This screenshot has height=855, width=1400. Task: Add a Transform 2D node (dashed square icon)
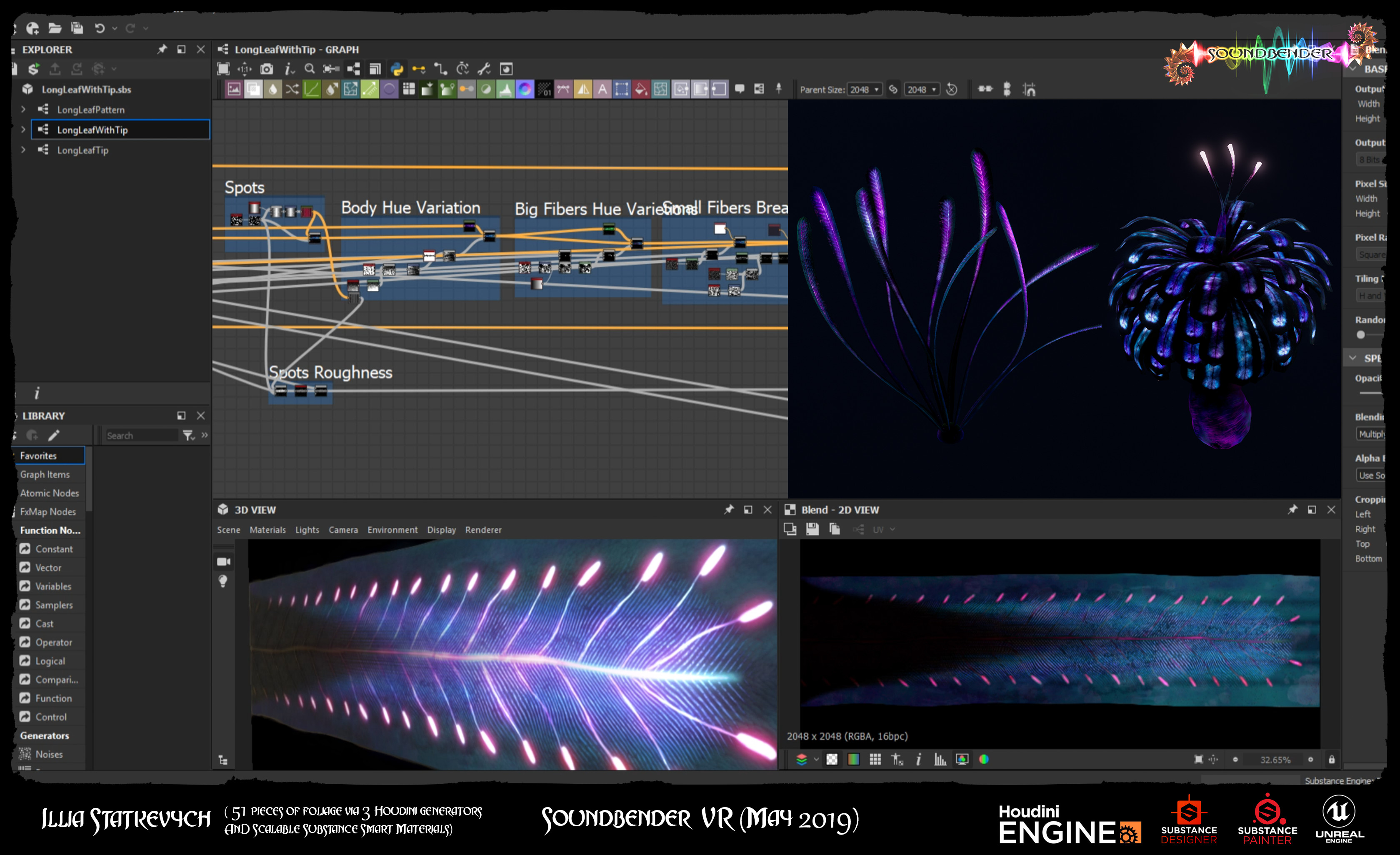click(622, 89)
